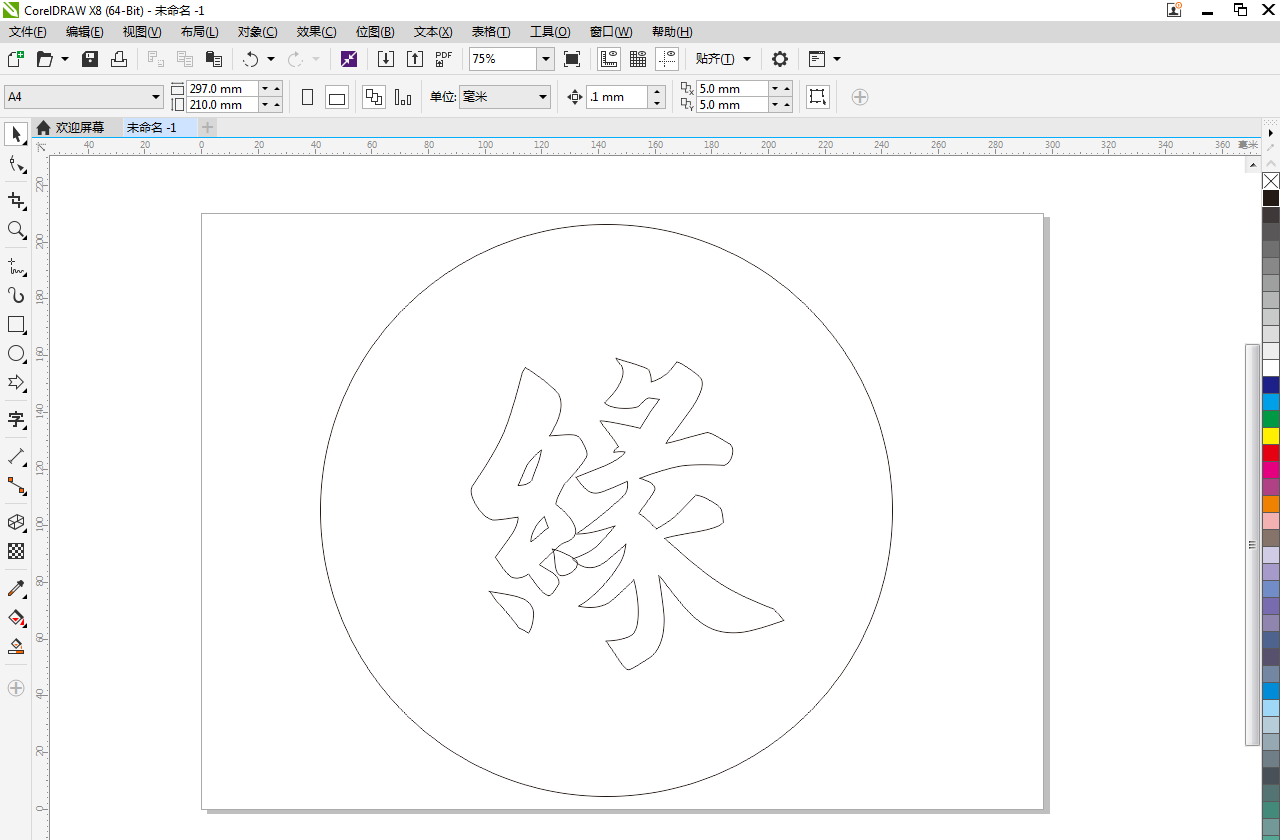Expand the Undo history dropdown arrow
The image size is (1280, 840).
click(270, 59)
